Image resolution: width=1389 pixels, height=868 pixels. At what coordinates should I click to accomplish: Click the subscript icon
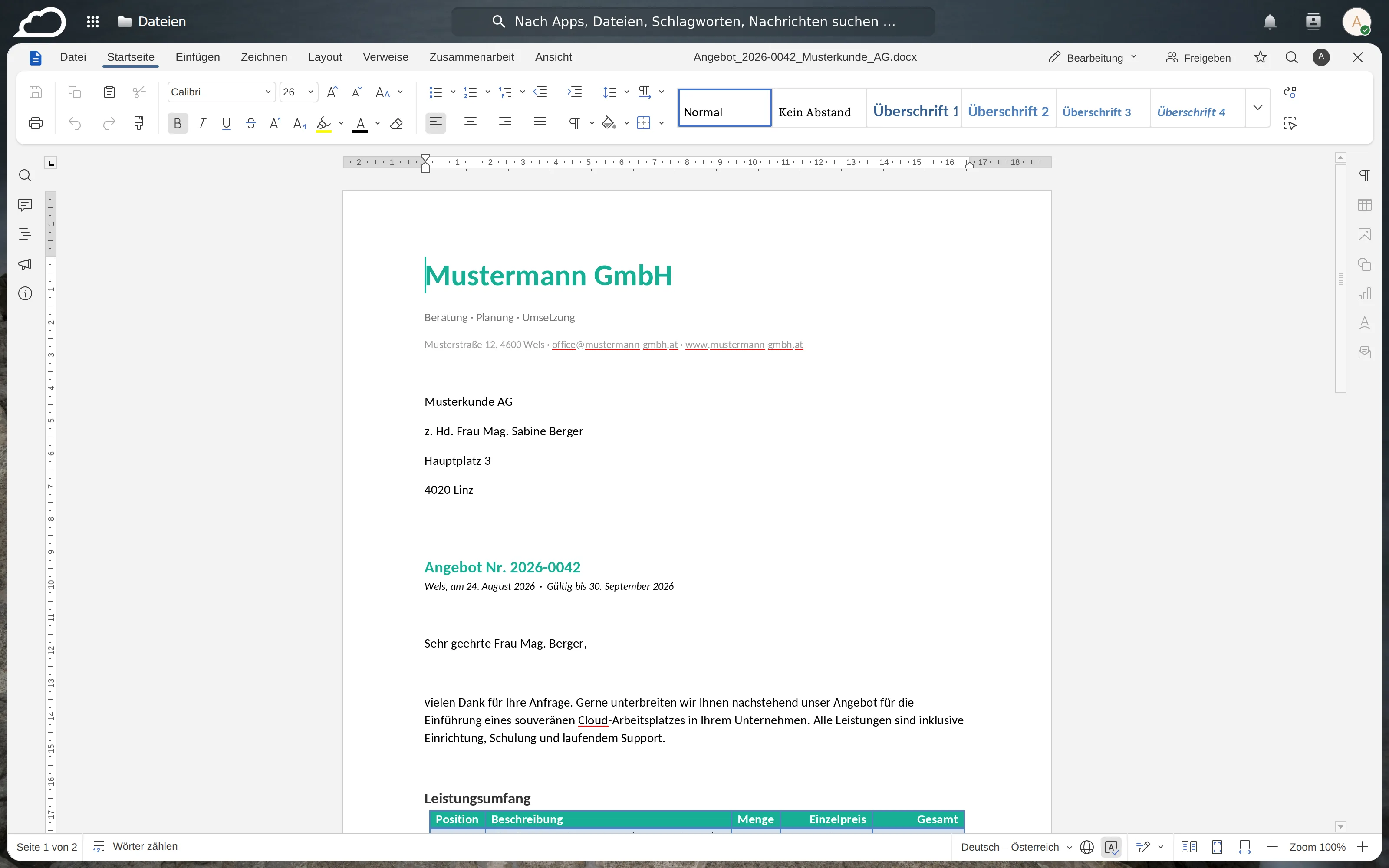(x=300, y=123)
